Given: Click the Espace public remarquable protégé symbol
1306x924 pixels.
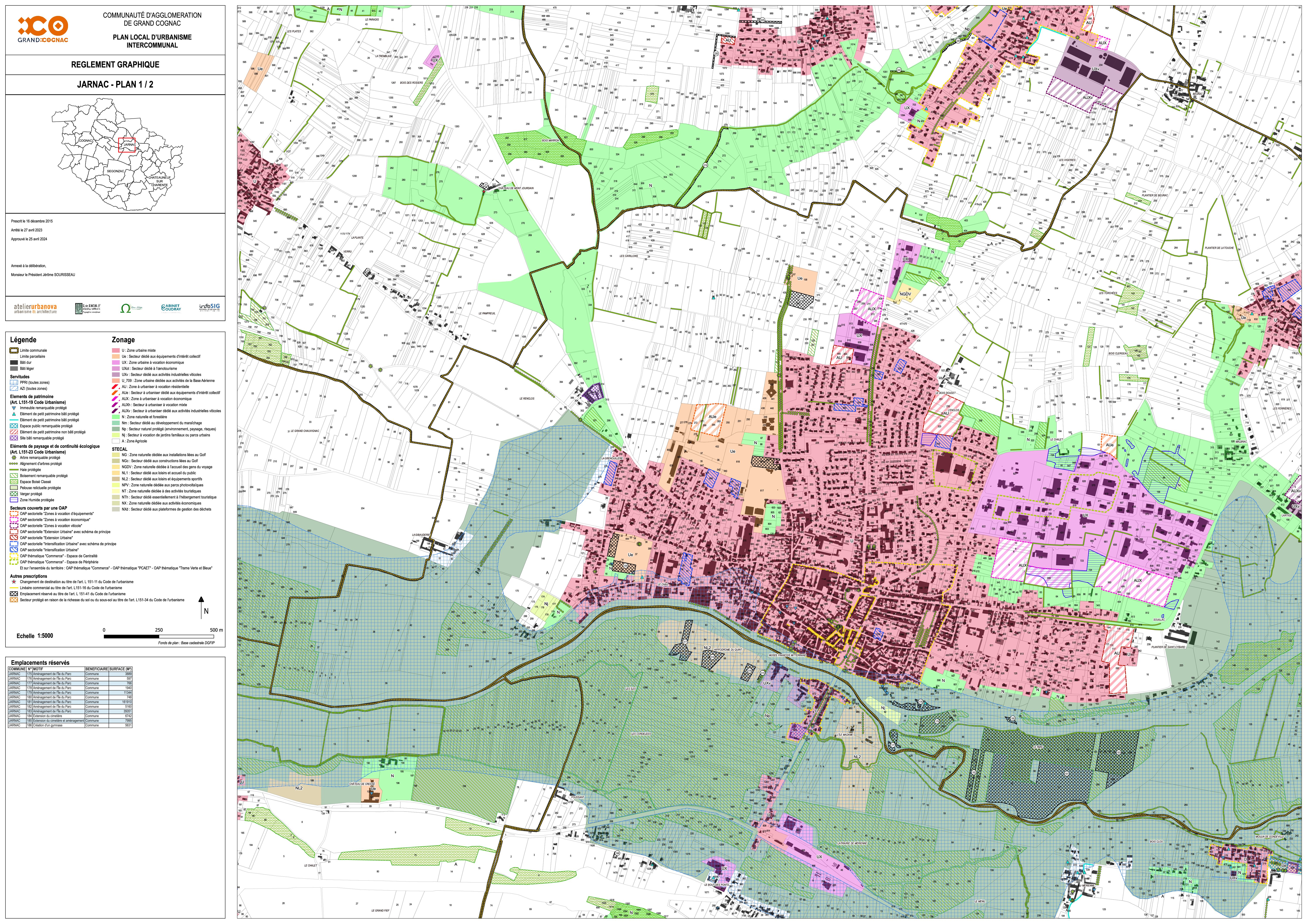Looking at the screenshot, I should pos(14,426).
